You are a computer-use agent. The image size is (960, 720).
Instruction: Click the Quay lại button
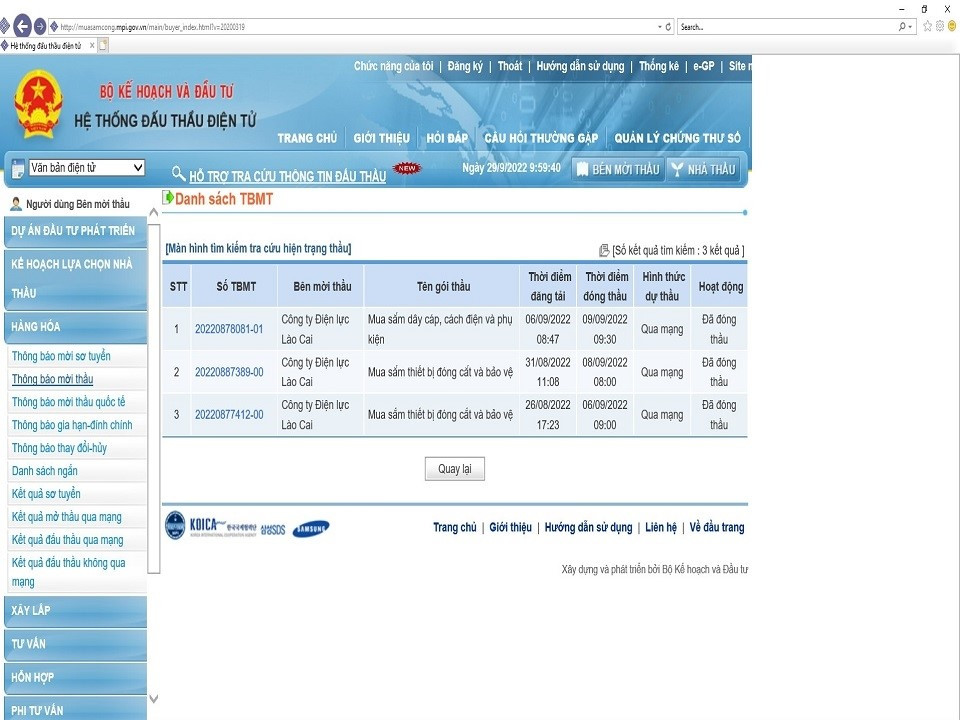[455, 469]
